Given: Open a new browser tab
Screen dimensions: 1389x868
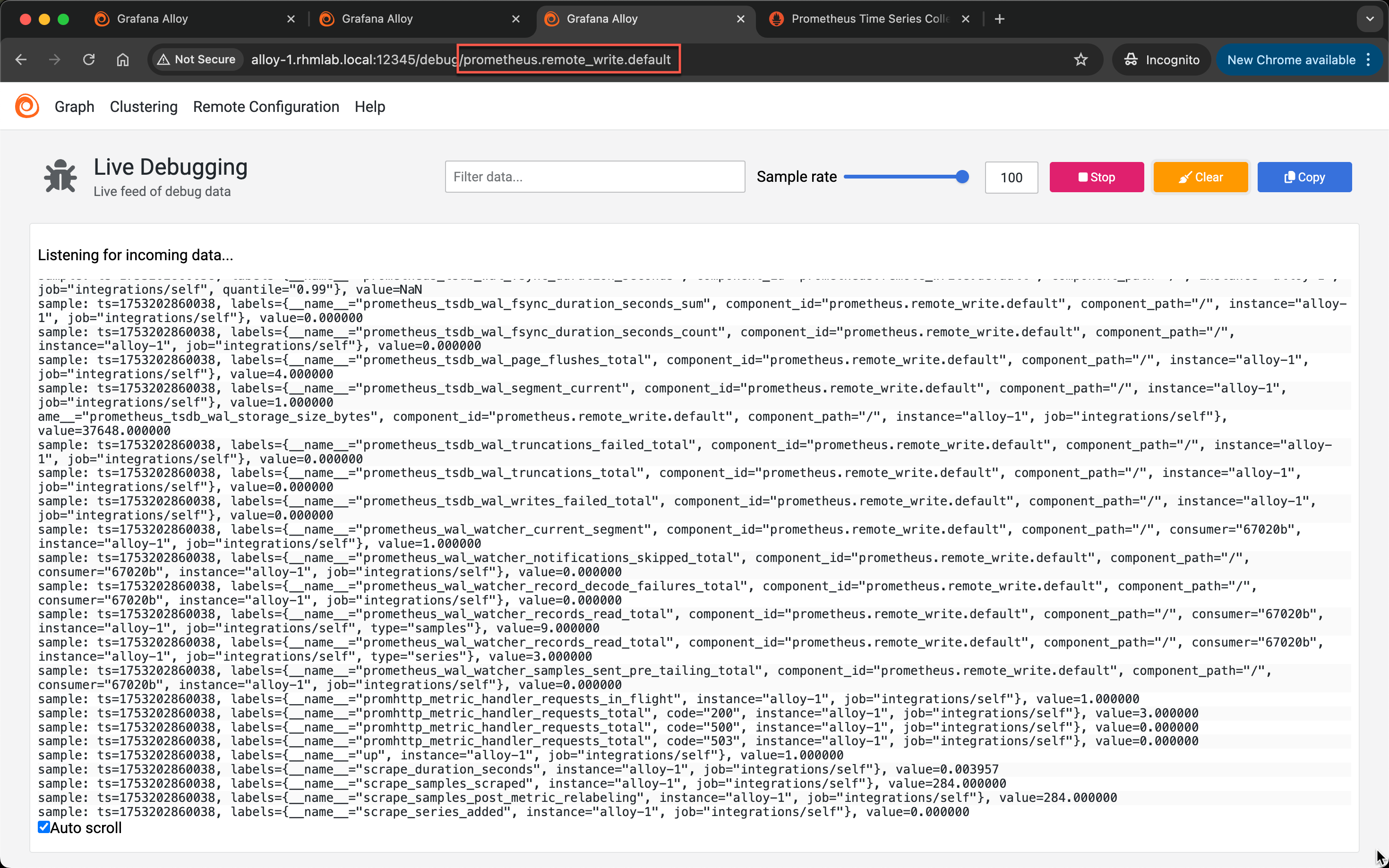Looking at the screenshot, I should (1000, 19).
